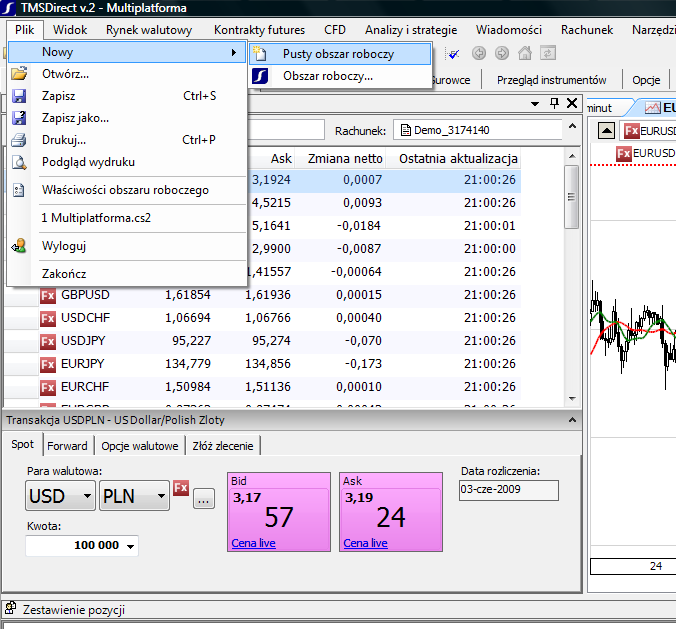Click the refresh toolbar icon next to home
Image resolution: width=676 pixels, height=629 pixels.
[x=548, y=53]
